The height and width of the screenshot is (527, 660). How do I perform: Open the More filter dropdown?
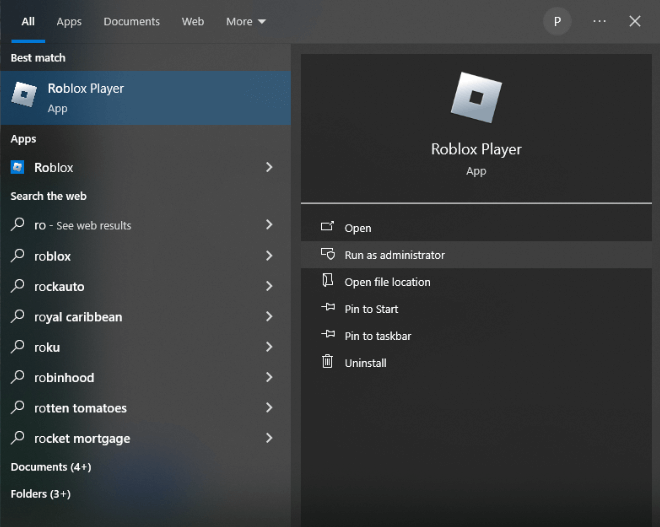coord(246,21)
